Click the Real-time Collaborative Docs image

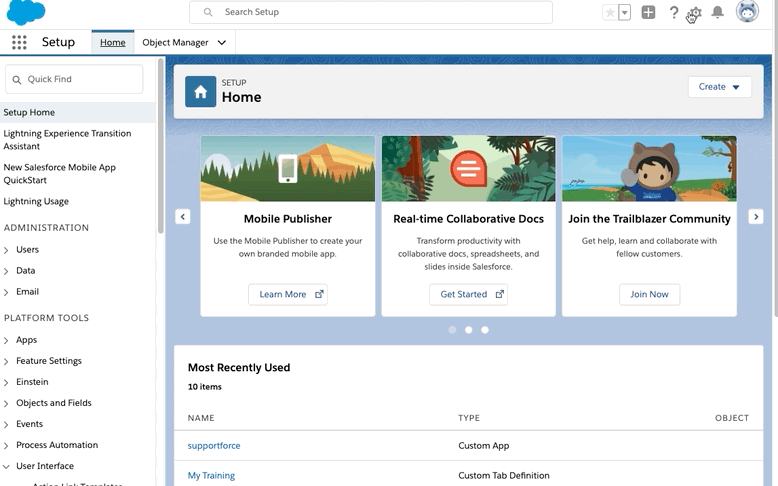tap(468, 169)
